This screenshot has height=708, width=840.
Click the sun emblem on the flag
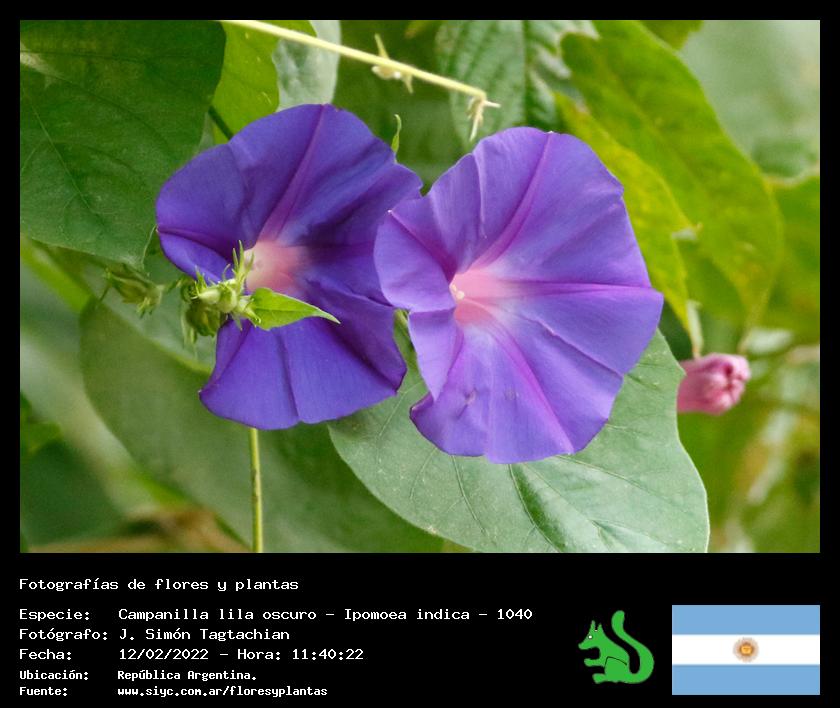(x=745, y=649)
